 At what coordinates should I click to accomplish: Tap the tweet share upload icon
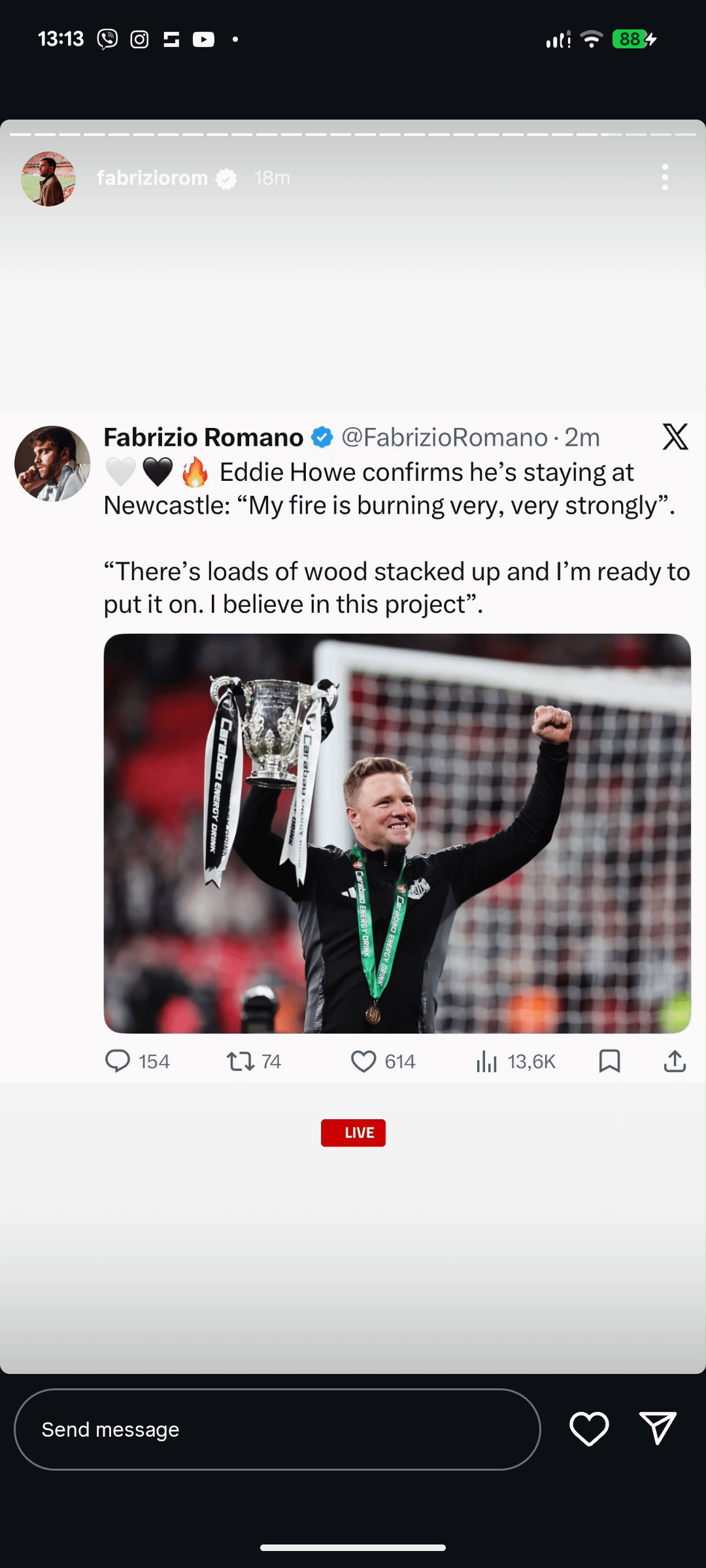[675, 1061]
